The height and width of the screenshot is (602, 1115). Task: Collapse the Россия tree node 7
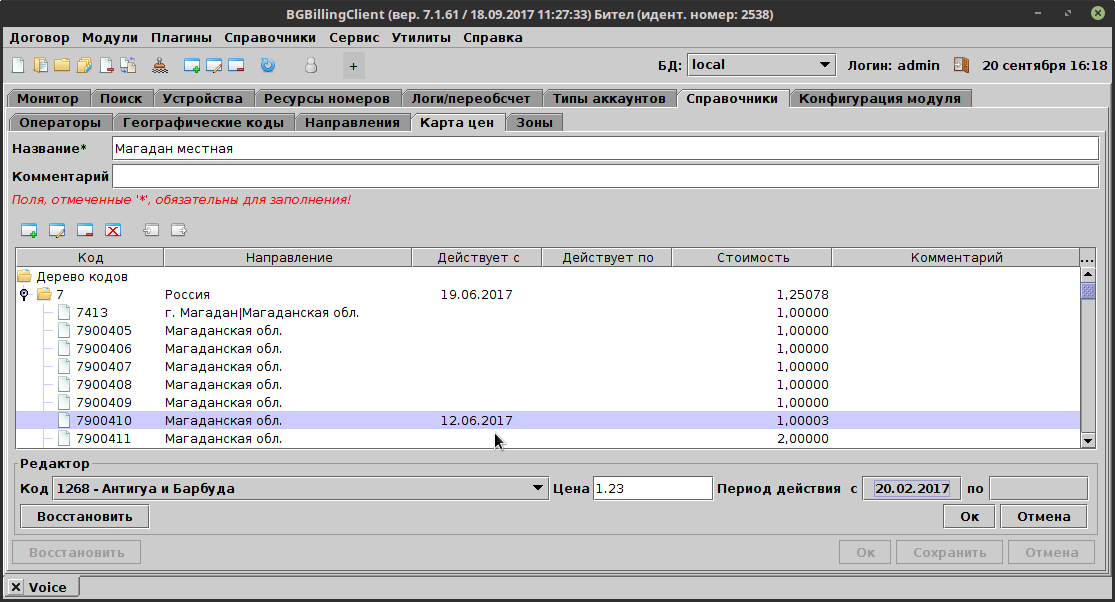[x=23, y=294]
